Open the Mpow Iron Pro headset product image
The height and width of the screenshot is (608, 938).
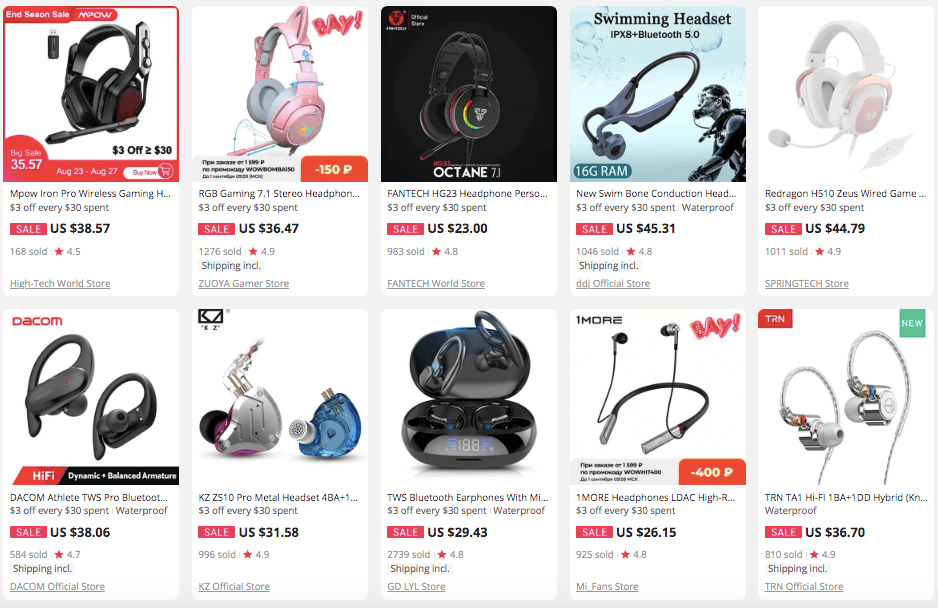(91, 94)
